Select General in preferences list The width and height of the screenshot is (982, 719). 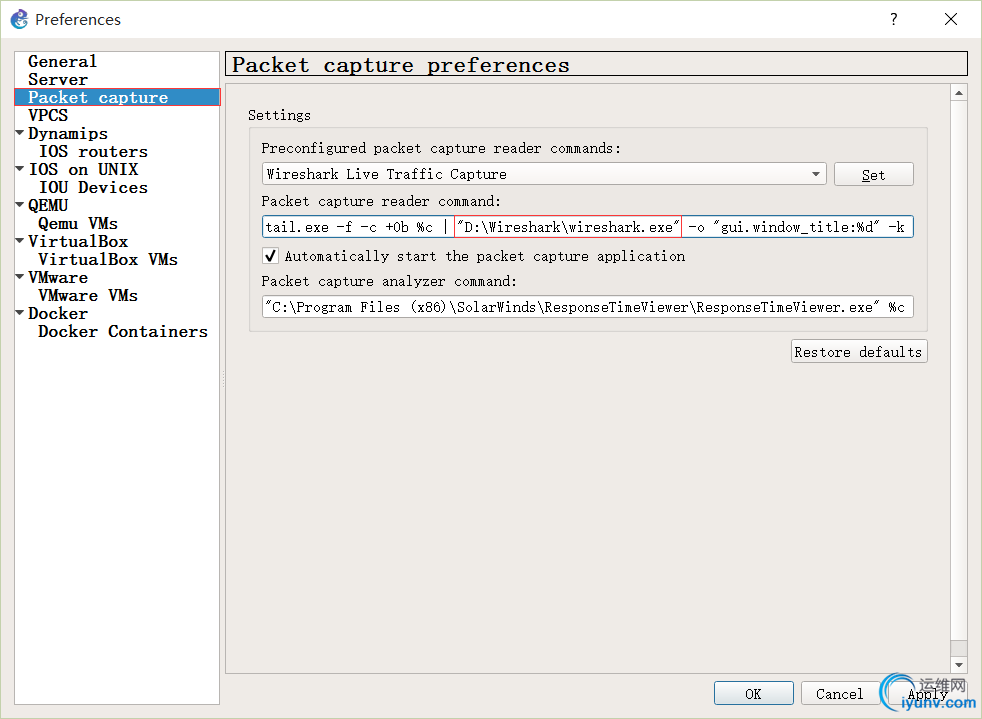[x=62, y=61]
